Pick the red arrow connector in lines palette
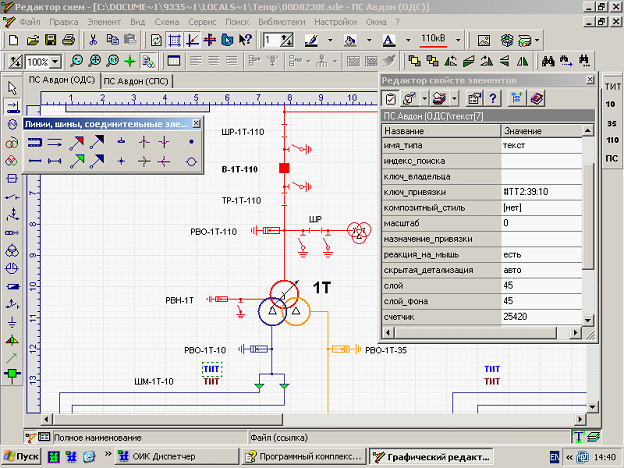The image size is (624, 468). click(76, 143)
